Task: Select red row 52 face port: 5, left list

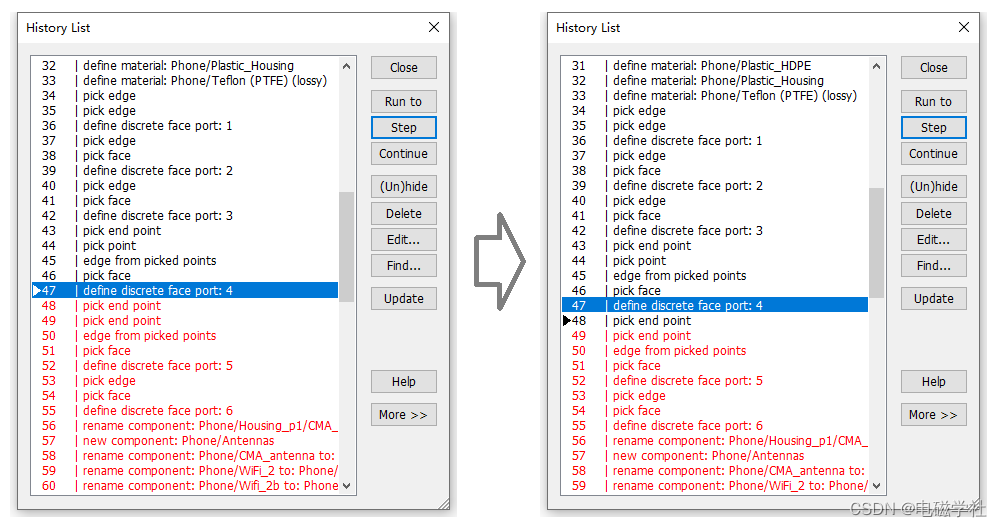Action: (x=185, y=366)
